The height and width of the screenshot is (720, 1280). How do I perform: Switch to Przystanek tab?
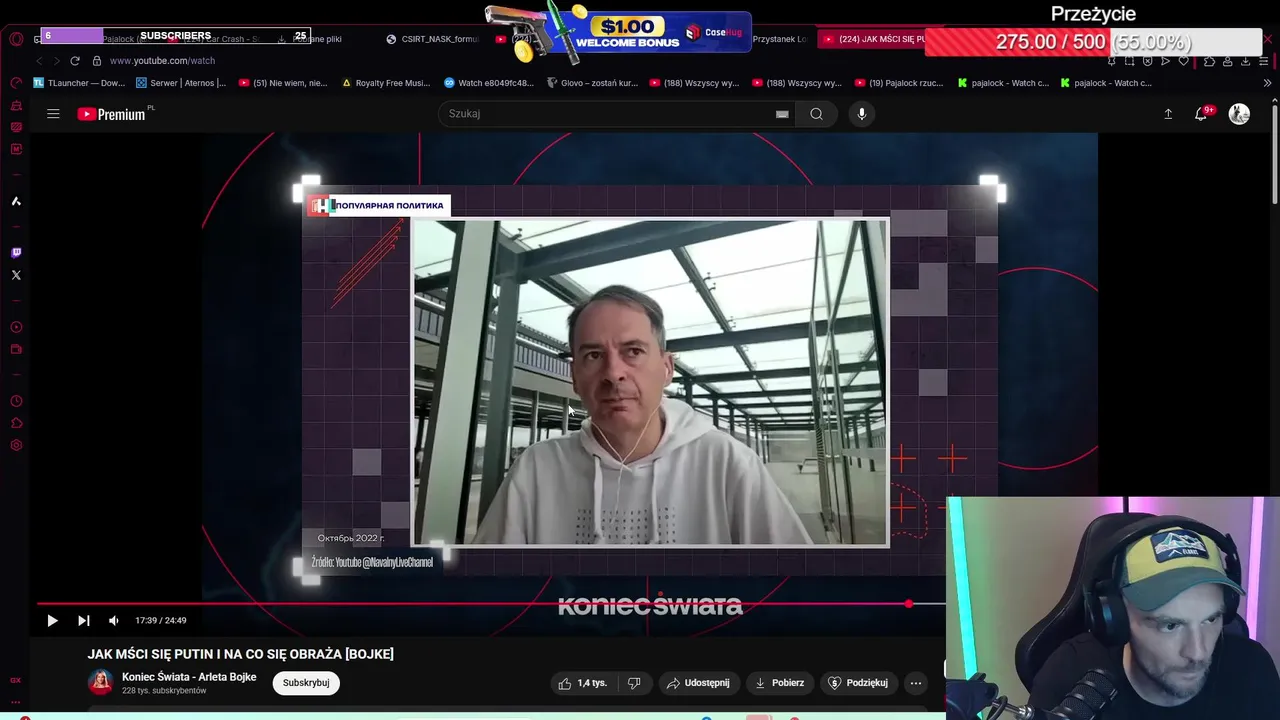point(779,39)
